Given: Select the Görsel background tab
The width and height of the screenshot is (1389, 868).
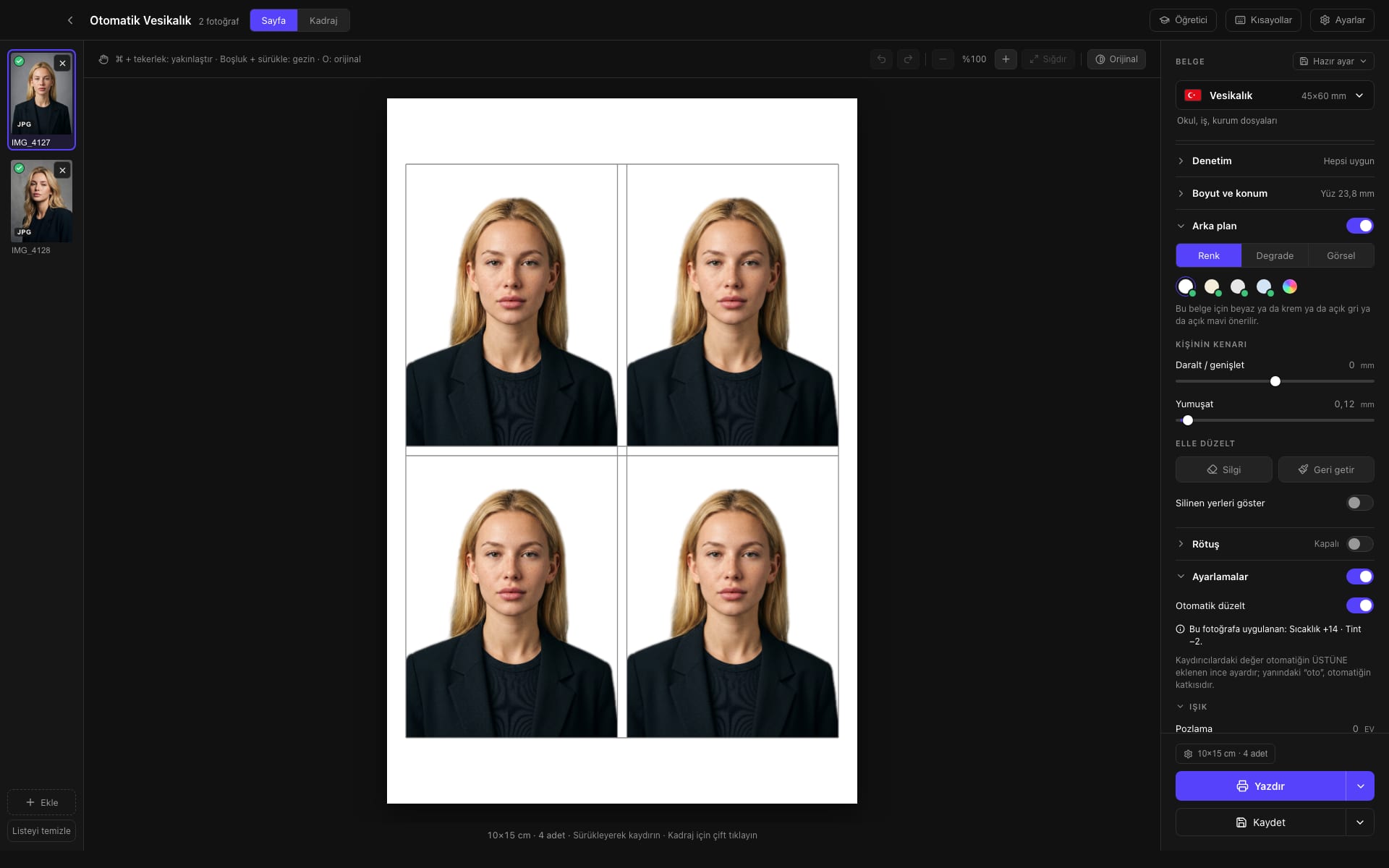Looking at the screenshot, I should 1341,255.
